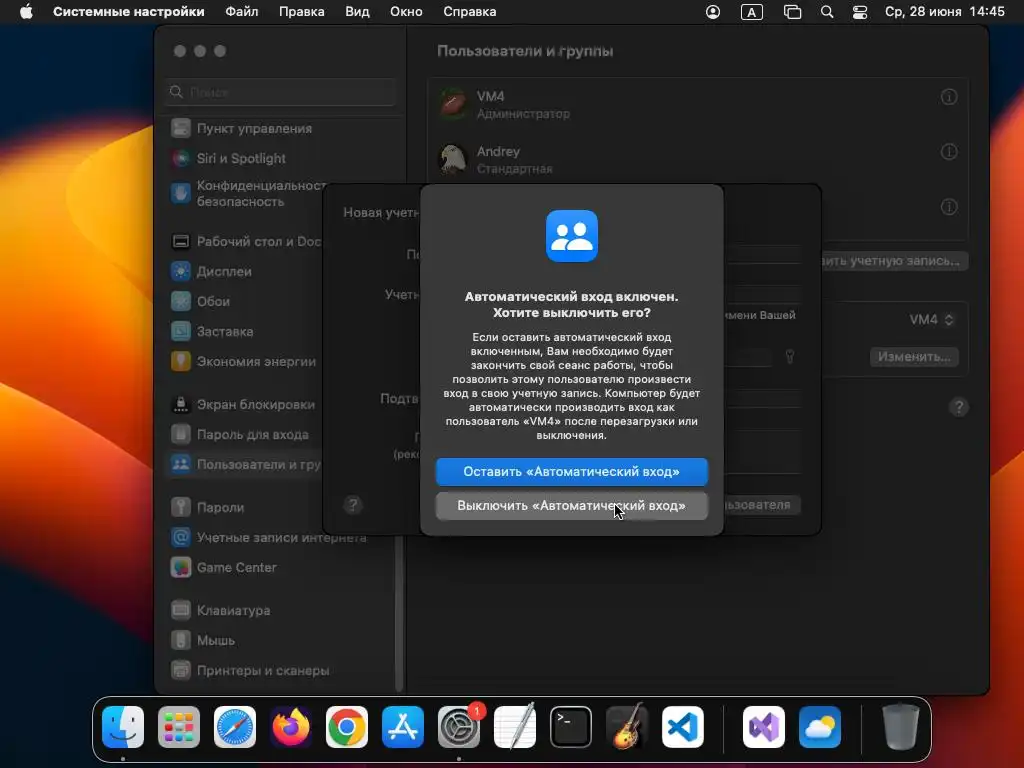Open cloud weather app in Dock
This screenshot has height=768, width=1024.
[x=820, y=727]
